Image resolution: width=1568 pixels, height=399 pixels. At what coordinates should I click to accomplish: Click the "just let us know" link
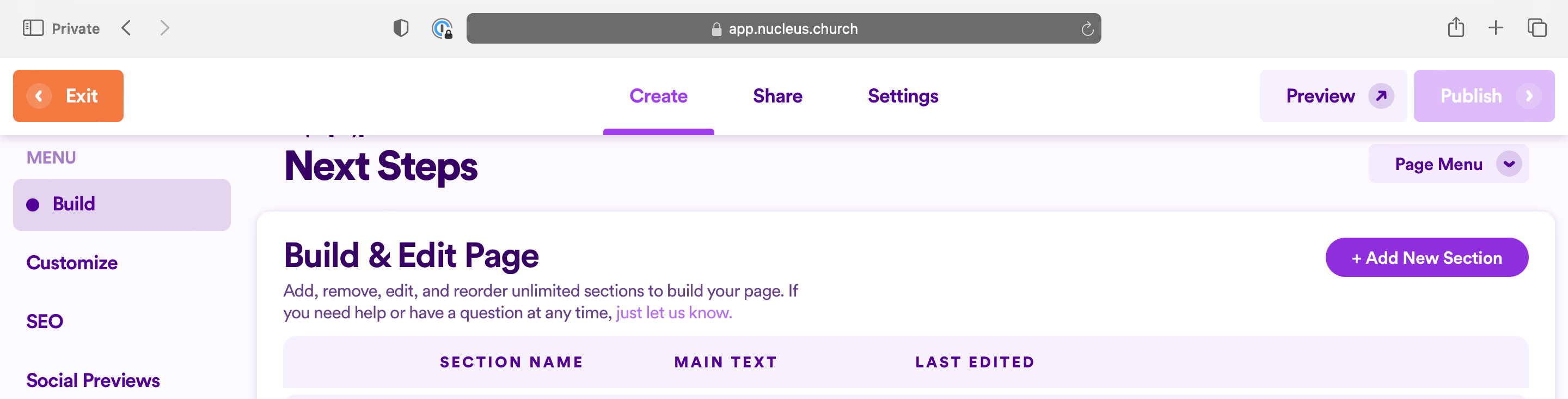pos(671,312)
